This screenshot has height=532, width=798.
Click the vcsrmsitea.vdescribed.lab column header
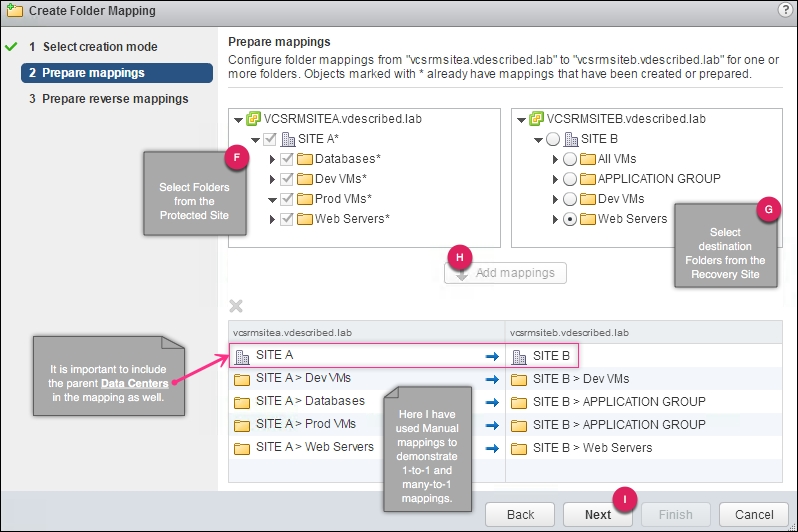(x=367, y=332)
